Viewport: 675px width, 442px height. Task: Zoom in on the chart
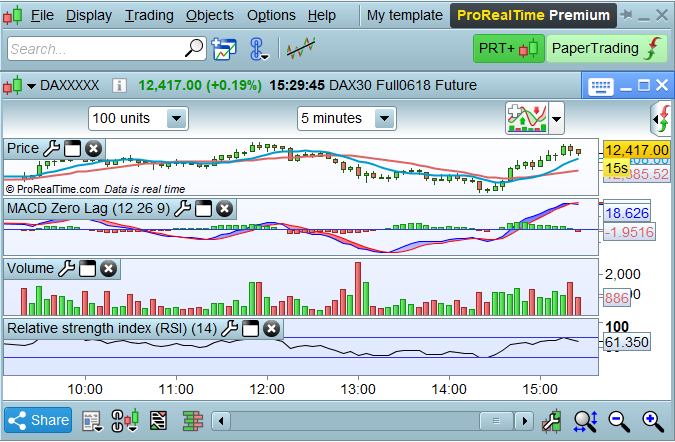[653, 421]
